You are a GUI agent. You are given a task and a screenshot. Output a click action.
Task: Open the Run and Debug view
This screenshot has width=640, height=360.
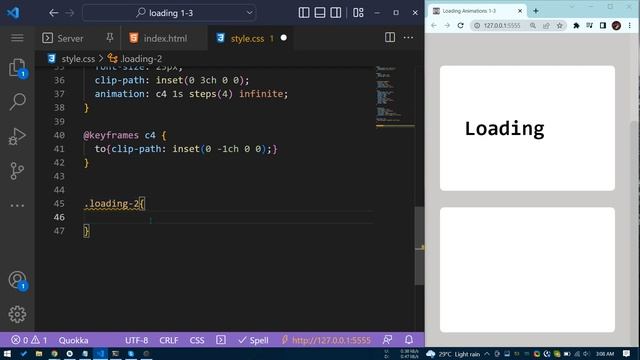[17, 136]
